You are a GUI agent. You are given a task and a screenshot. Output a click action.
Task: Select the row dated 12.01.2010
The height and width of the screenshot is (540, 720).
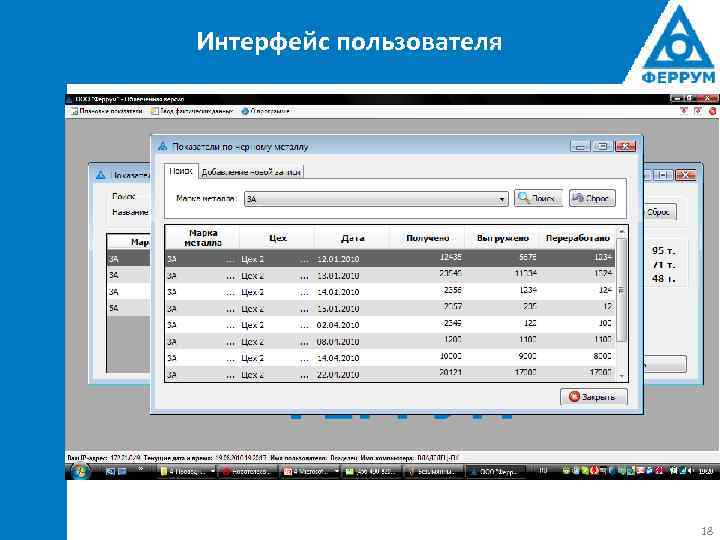(x=390, y=259)
